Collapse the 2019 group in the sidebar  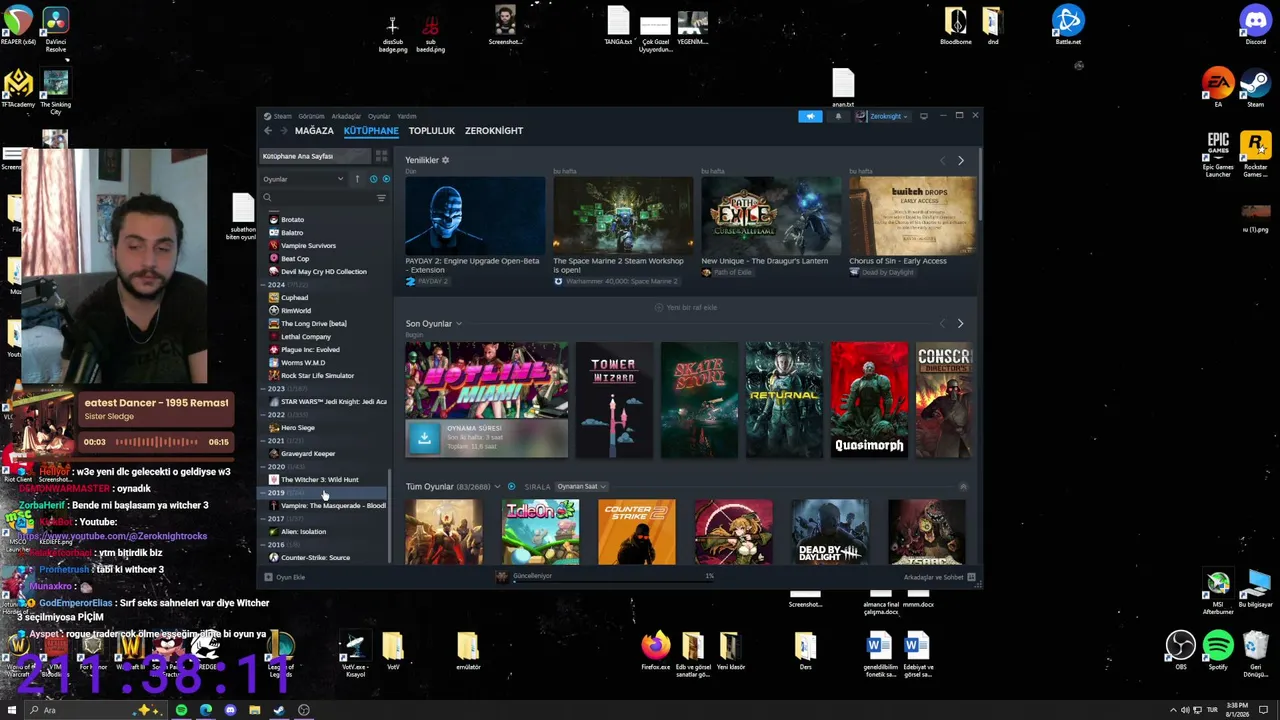click(x=265, y=493)
